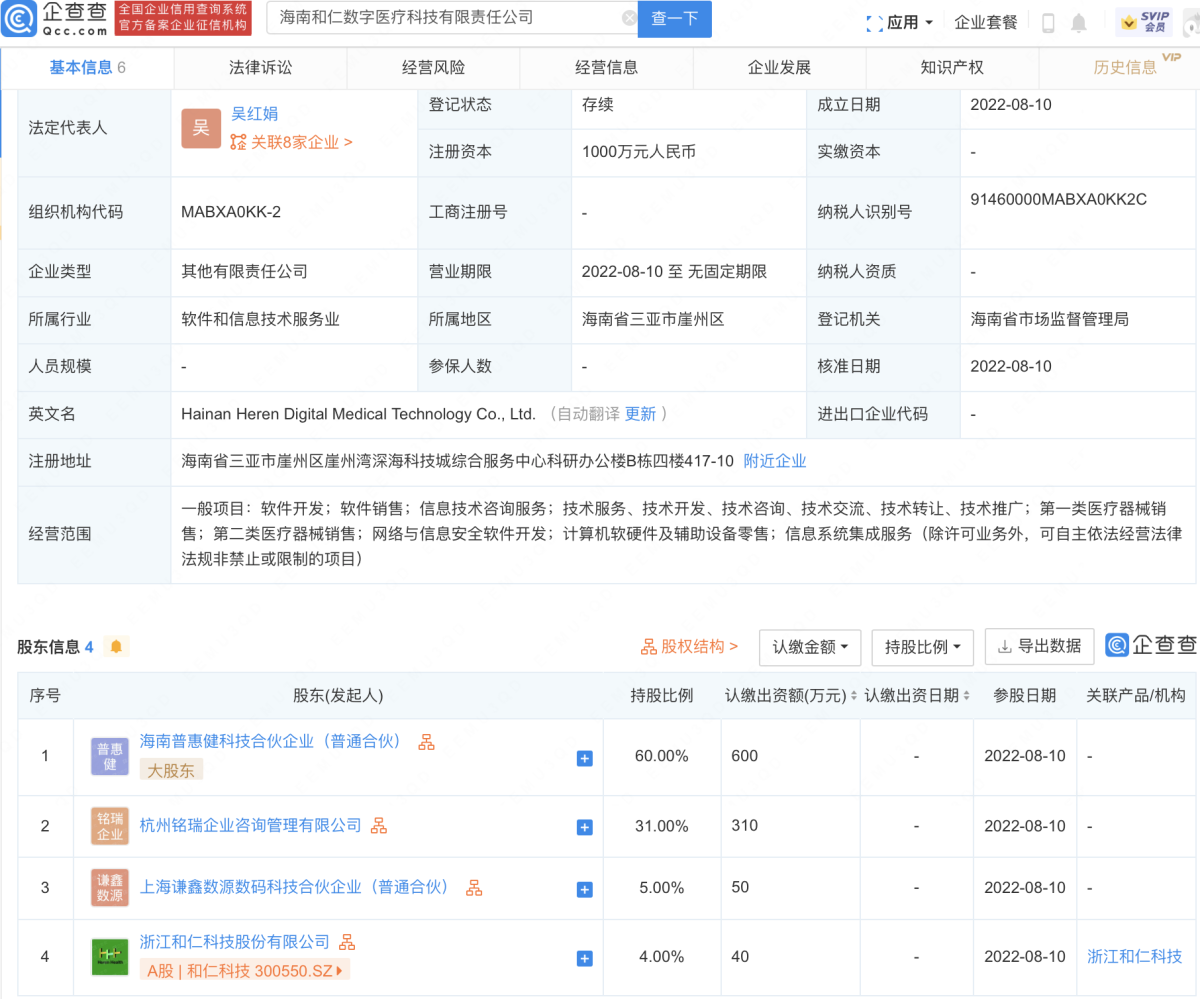Screen dimensions: 1200x999
Task: Switch to 法律诉讼 tab
Action: coord(260,67)
